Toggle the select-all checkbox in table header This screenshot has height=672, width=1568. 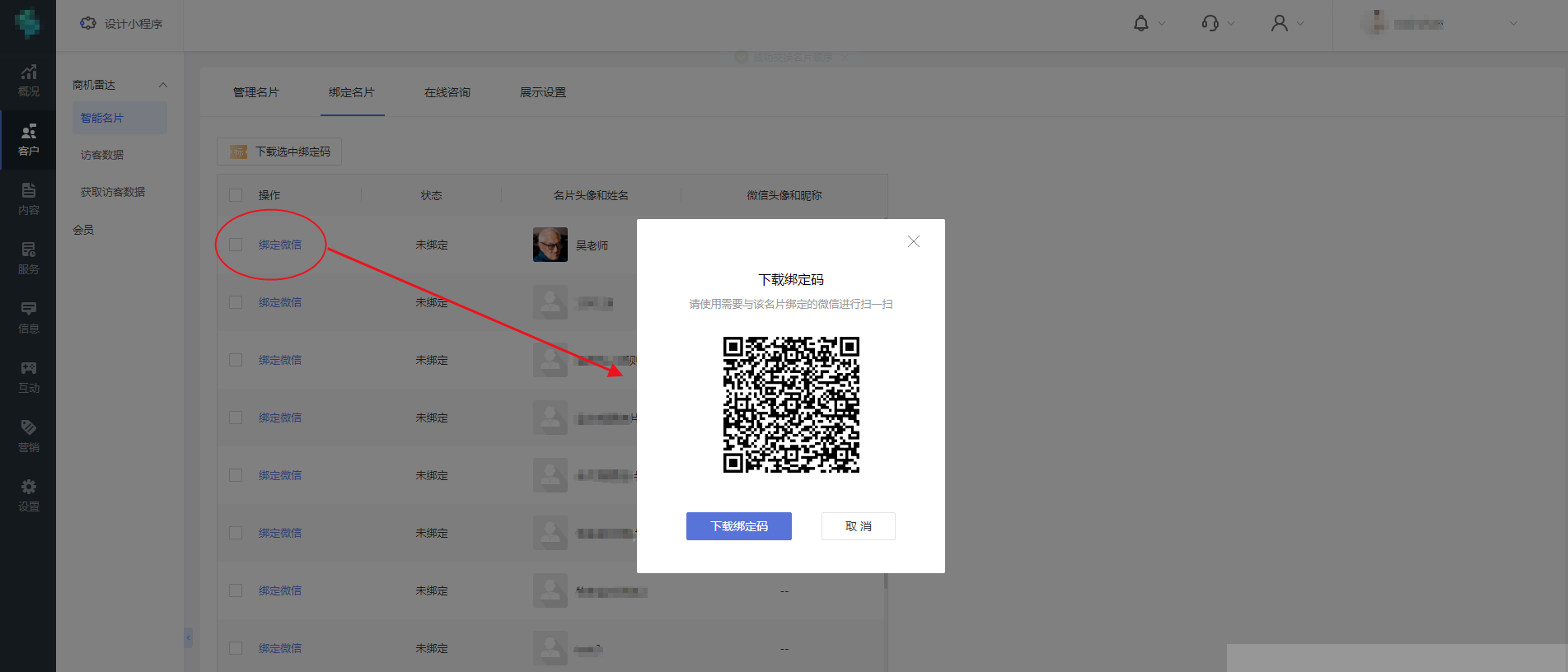tap(236, 195)
